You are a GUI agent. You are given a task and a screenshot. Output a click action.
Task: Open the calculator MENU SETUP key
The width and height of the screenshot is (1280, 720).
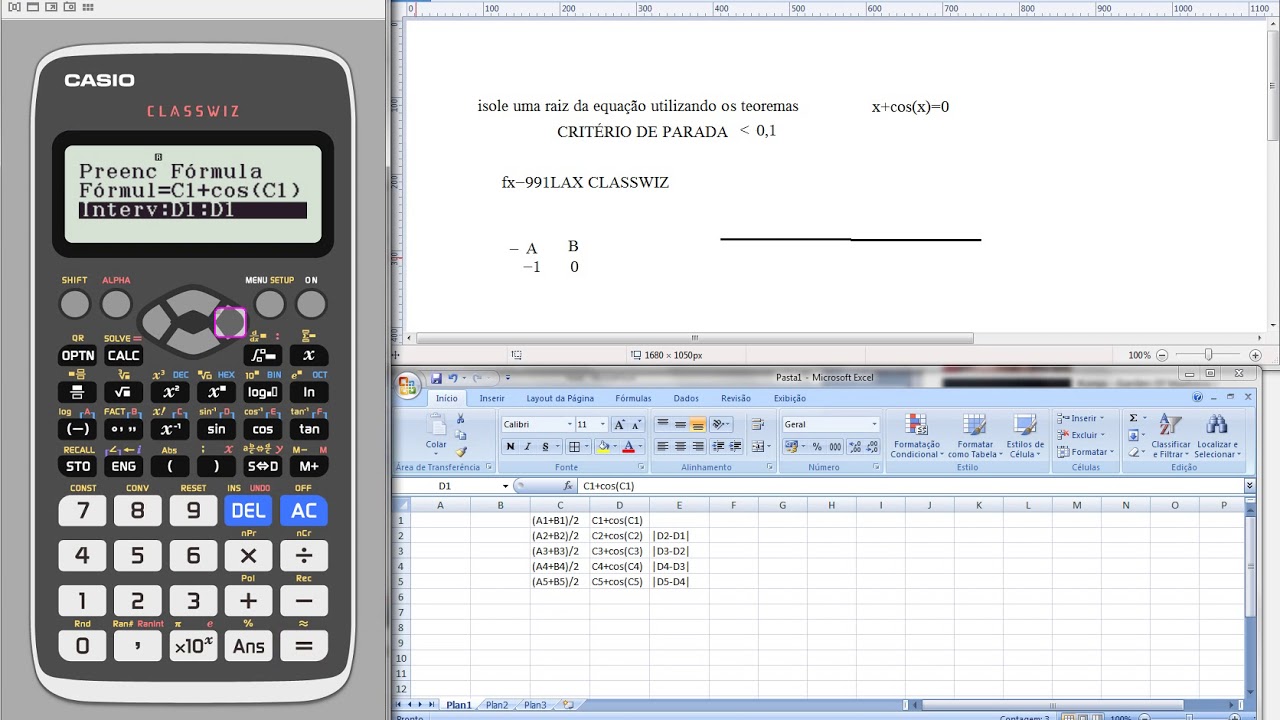(x=270, y=304)
